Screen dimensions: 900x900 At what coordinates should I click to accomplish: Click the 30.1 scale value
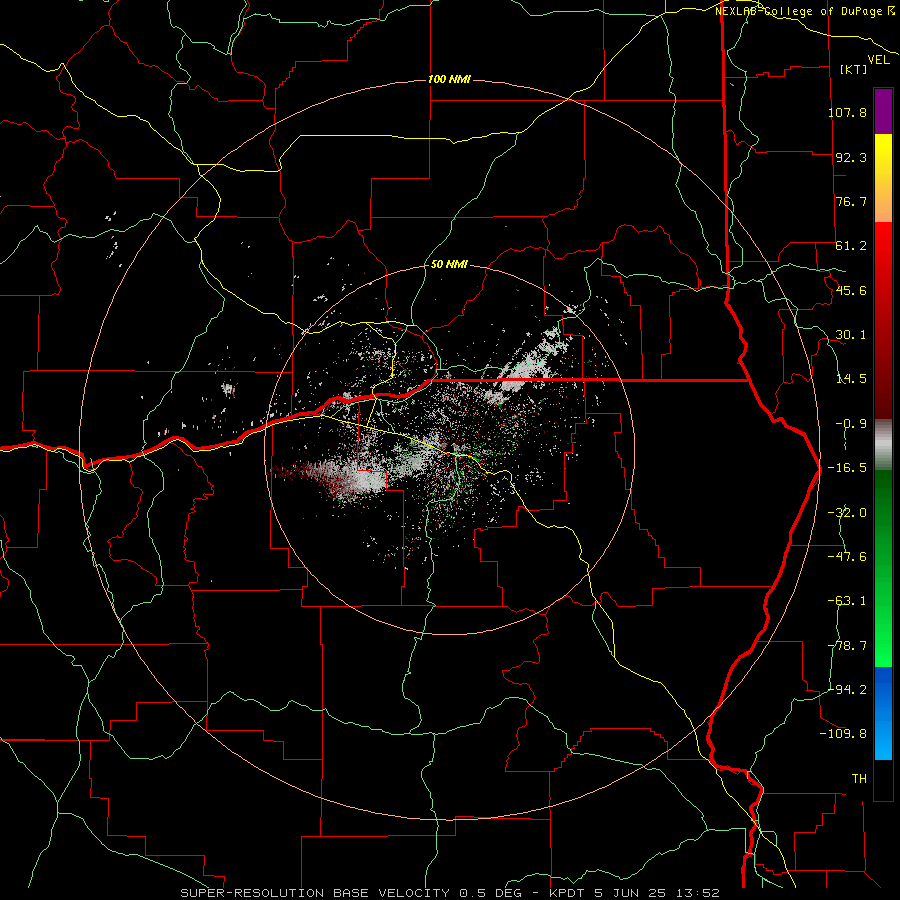(851, 335)
